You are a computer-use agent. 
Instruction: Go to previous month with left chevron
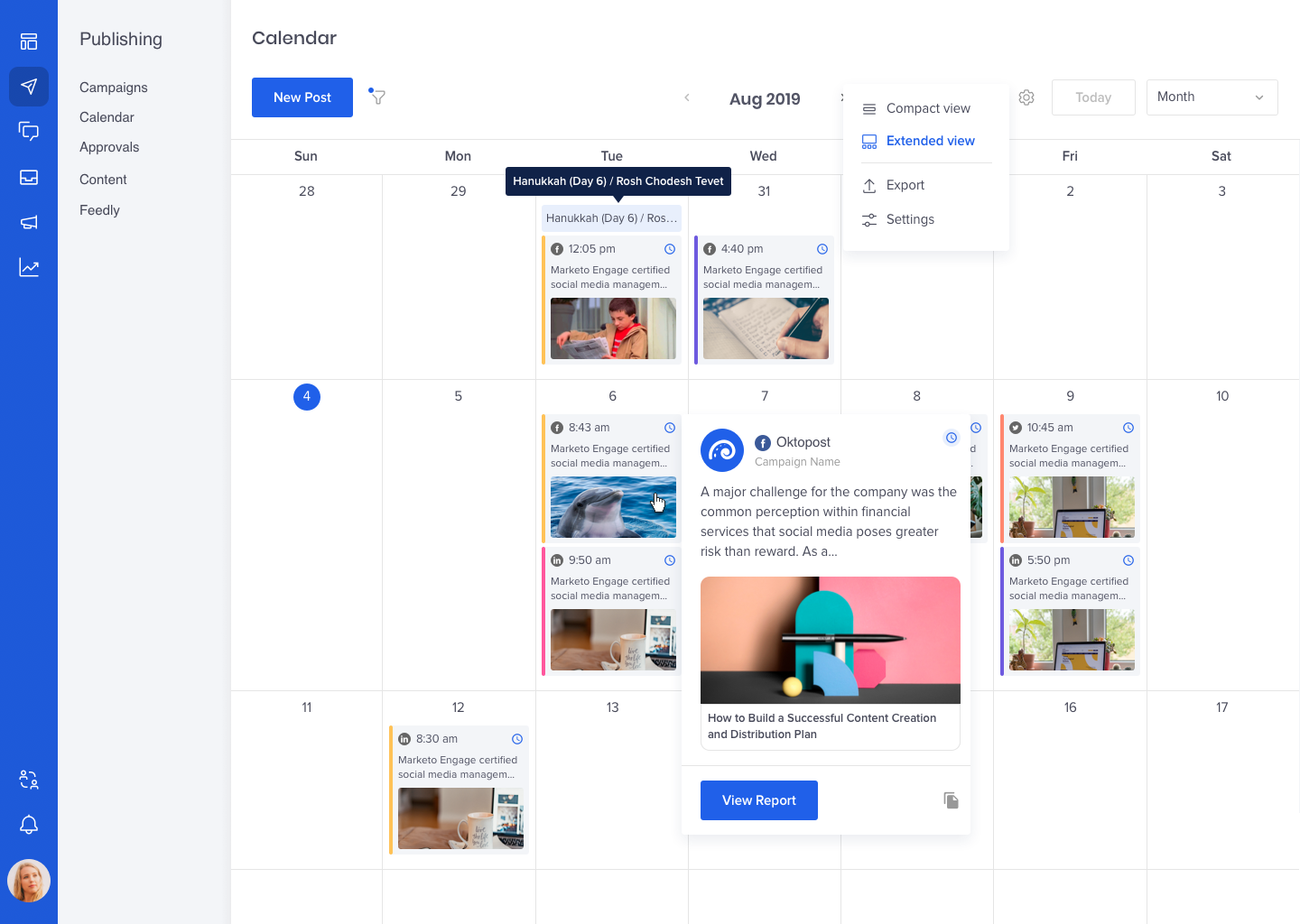(687, 97)
